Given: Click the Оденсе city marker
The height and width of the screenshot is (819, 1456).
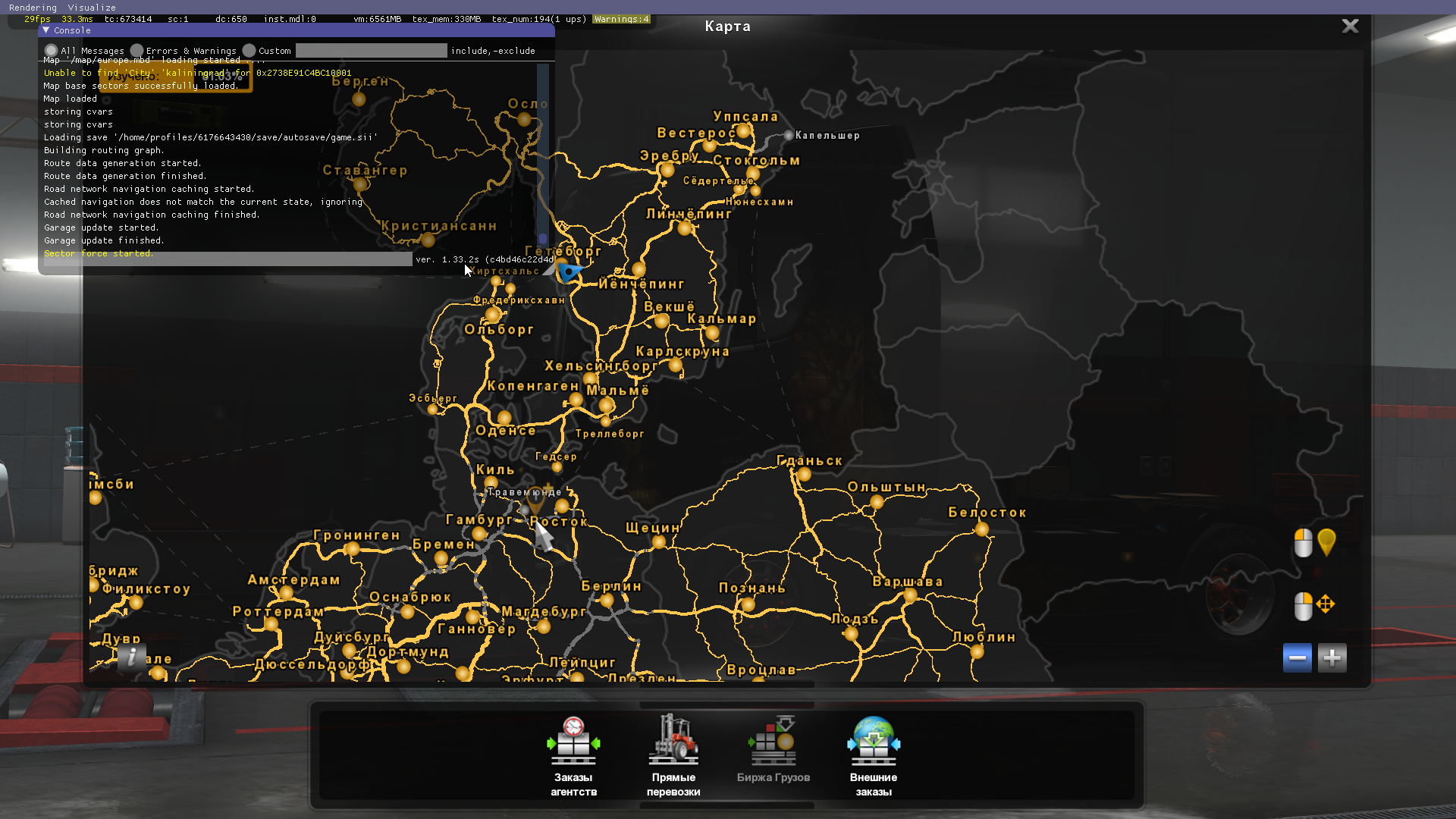Looking at the screenshot, I should coord(504,418).
